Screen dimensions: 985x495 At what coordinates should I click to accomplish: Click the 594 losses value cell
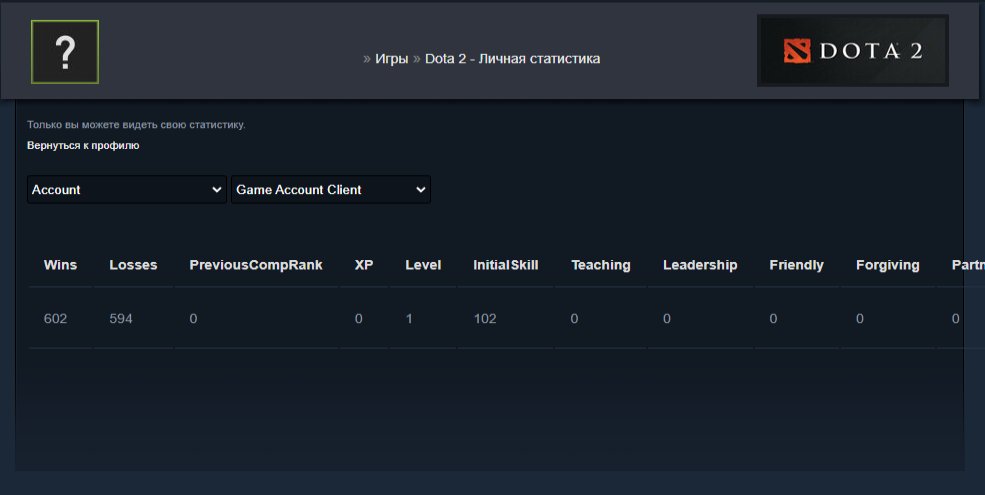[121, 319]
